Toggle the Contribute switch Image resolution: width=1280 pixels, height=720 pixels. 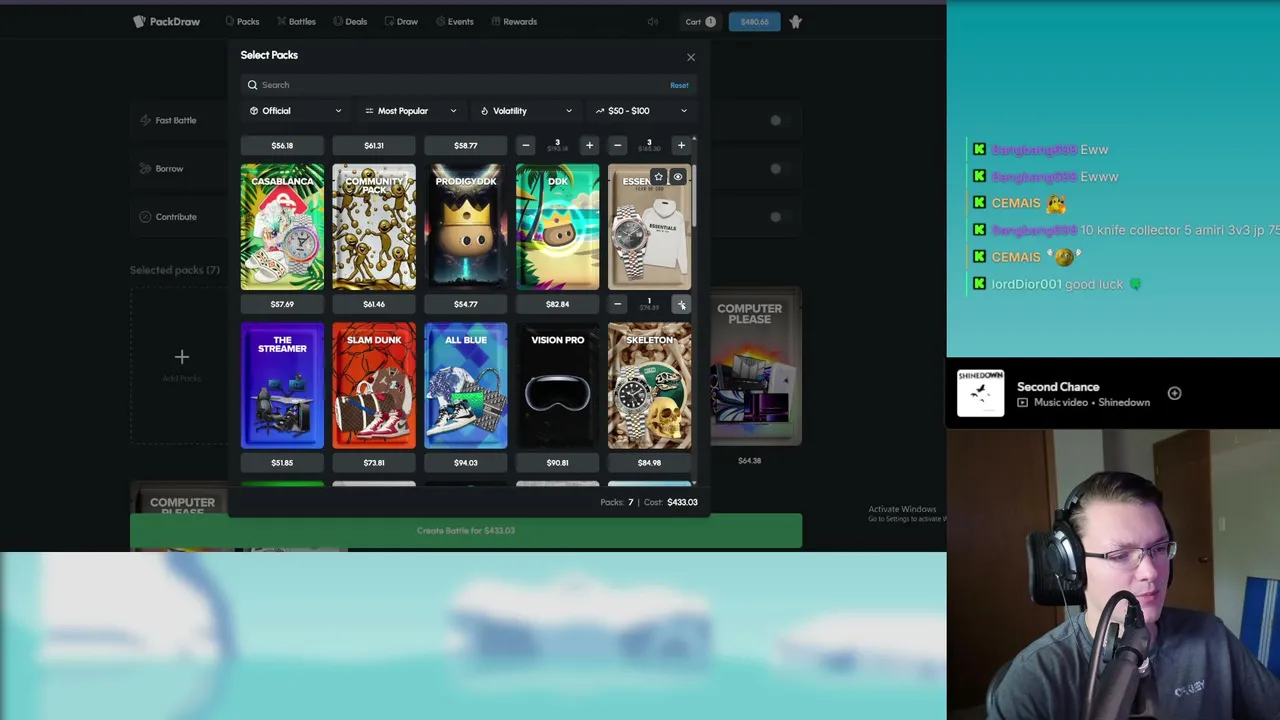tap(775, 216)
